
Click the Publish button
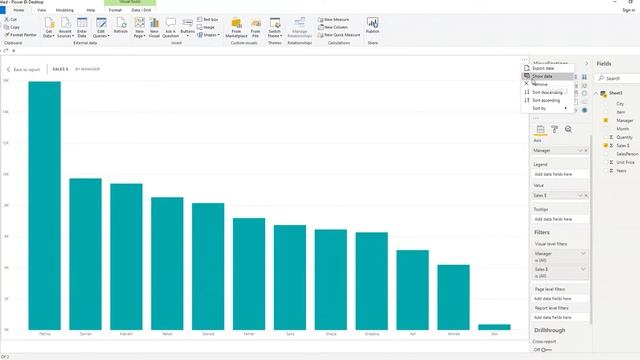(372, 25)
